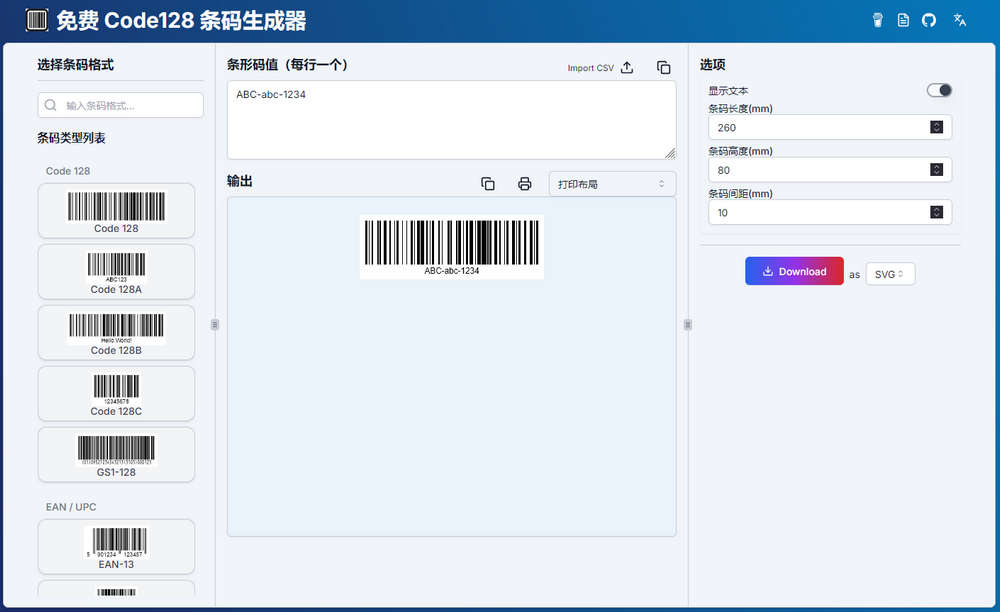Click the Download button
The width and height of the screenshot is (1000, 612).
pyautogui.click(x=794, y=271)
